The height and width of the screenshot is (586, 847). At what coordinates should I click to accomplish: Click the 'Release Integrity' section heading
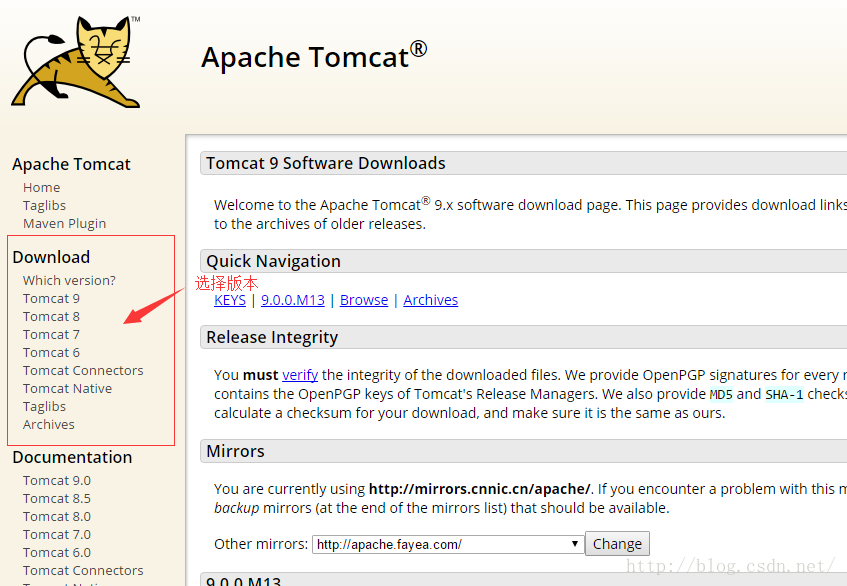[x=272, y=338]
